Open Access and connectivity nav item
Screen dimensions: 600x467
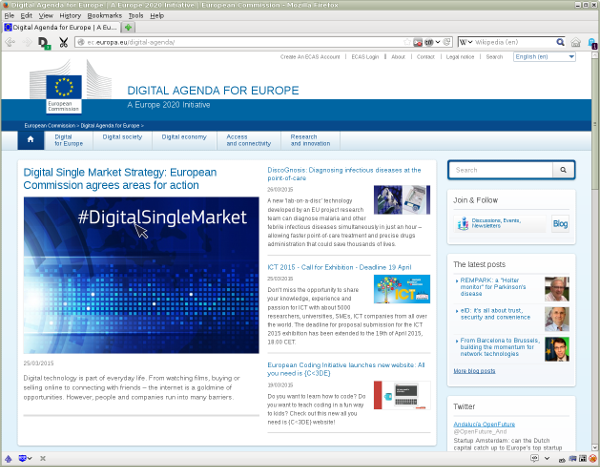(248, 140)
